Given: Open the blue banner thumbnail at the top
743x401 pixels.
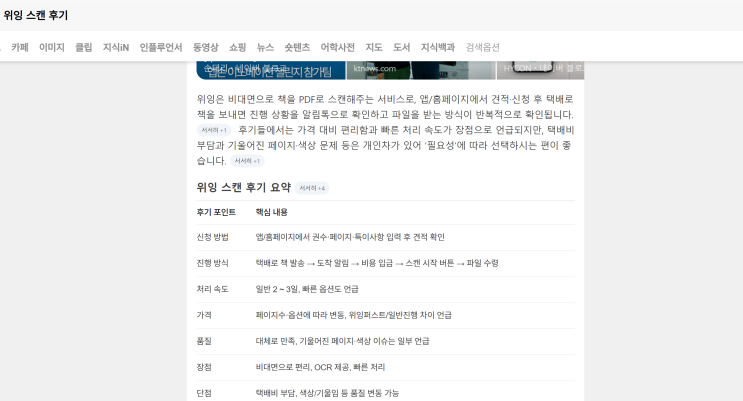Looking at the screenshot, I should pyautogui.click(x=271, y=70).
